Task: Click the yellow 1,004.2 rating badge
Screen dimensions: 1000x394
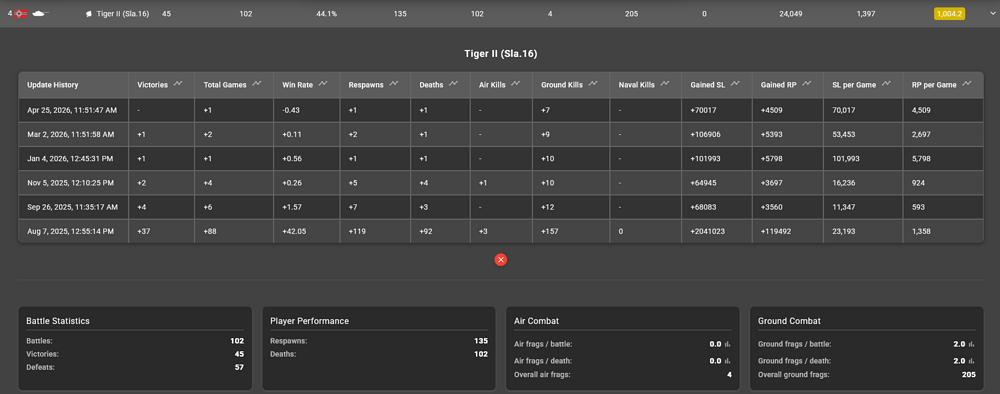Action: point(949,13)
